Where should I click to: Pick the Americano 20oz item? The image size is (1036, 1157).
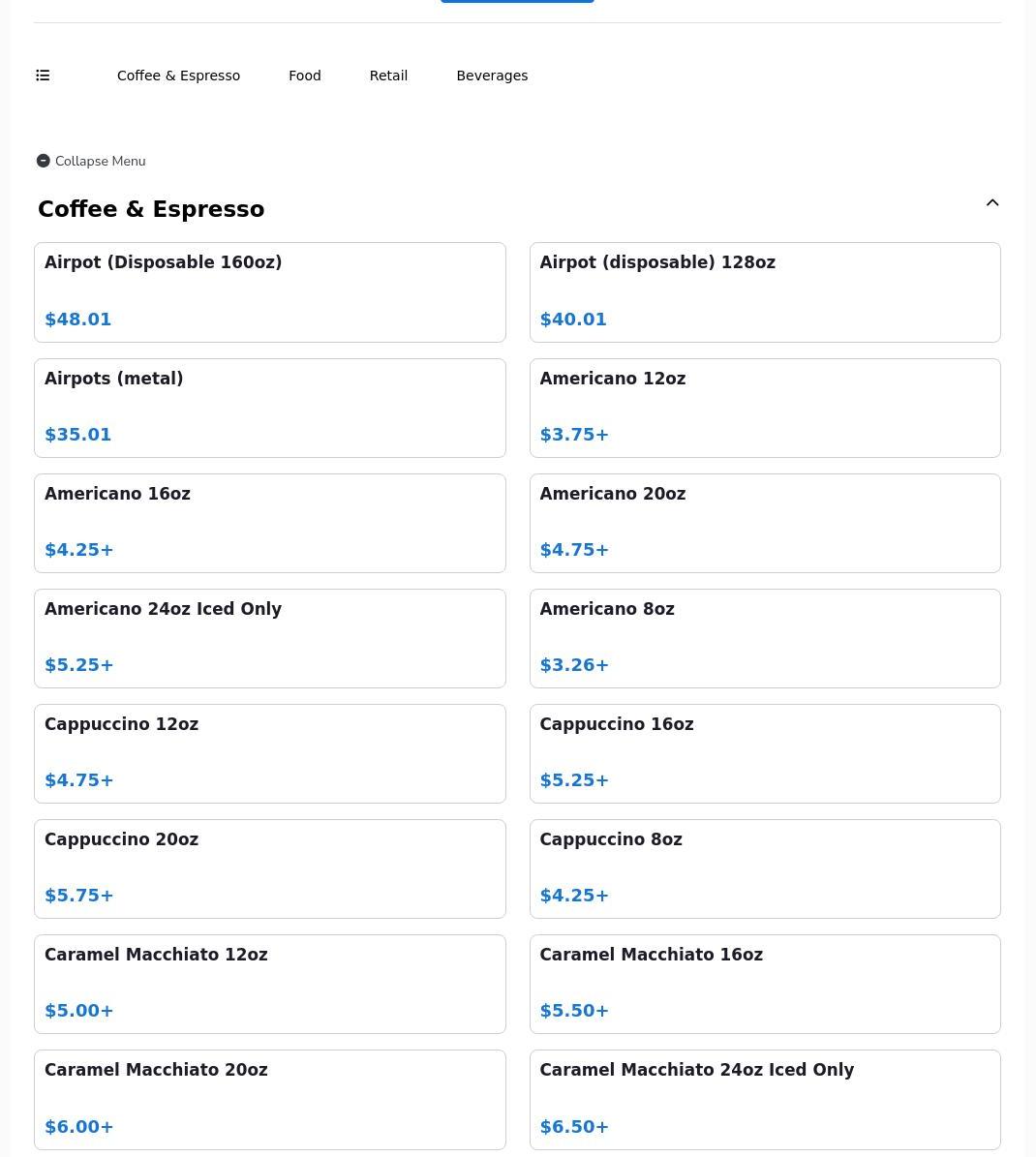(x=765, y=523)
